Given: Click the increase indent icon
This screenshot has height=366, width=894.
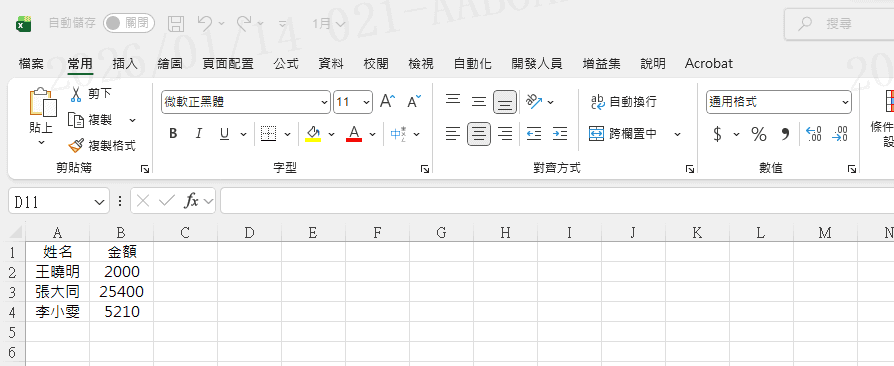Looking at the screenshot, I should point(560,134).
